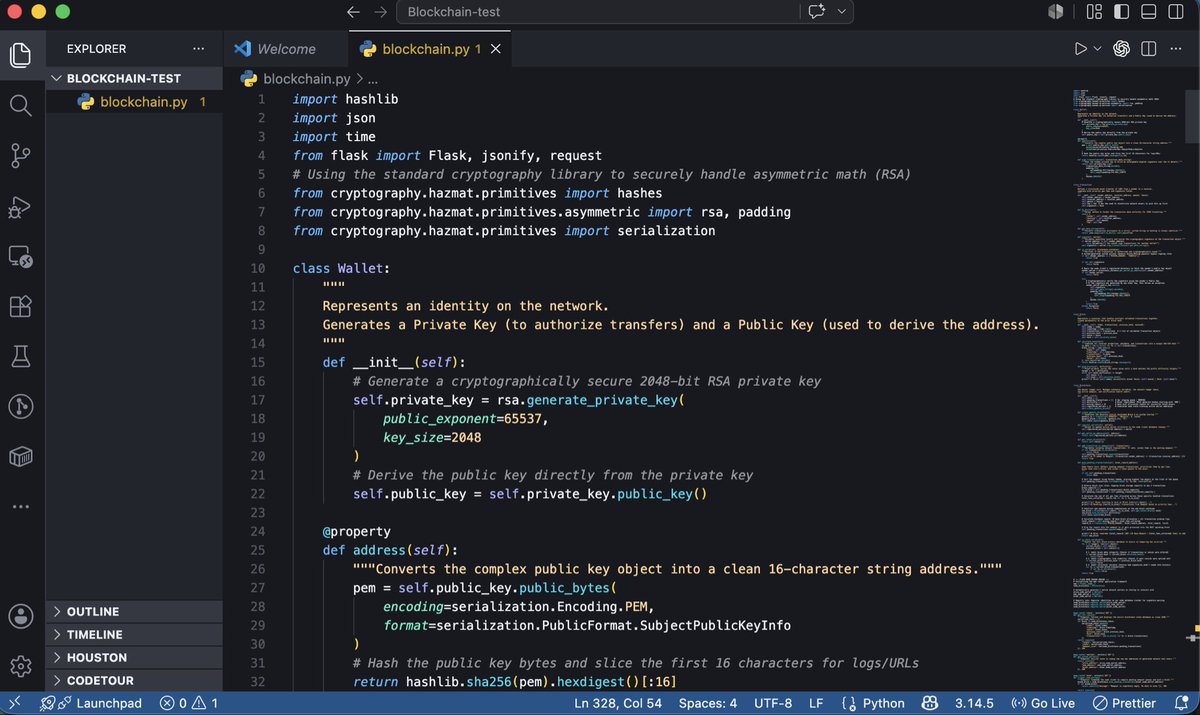The image size is (1200, 715).
Task: Open the Customize Layout icon
Action: coord(1094,12)
